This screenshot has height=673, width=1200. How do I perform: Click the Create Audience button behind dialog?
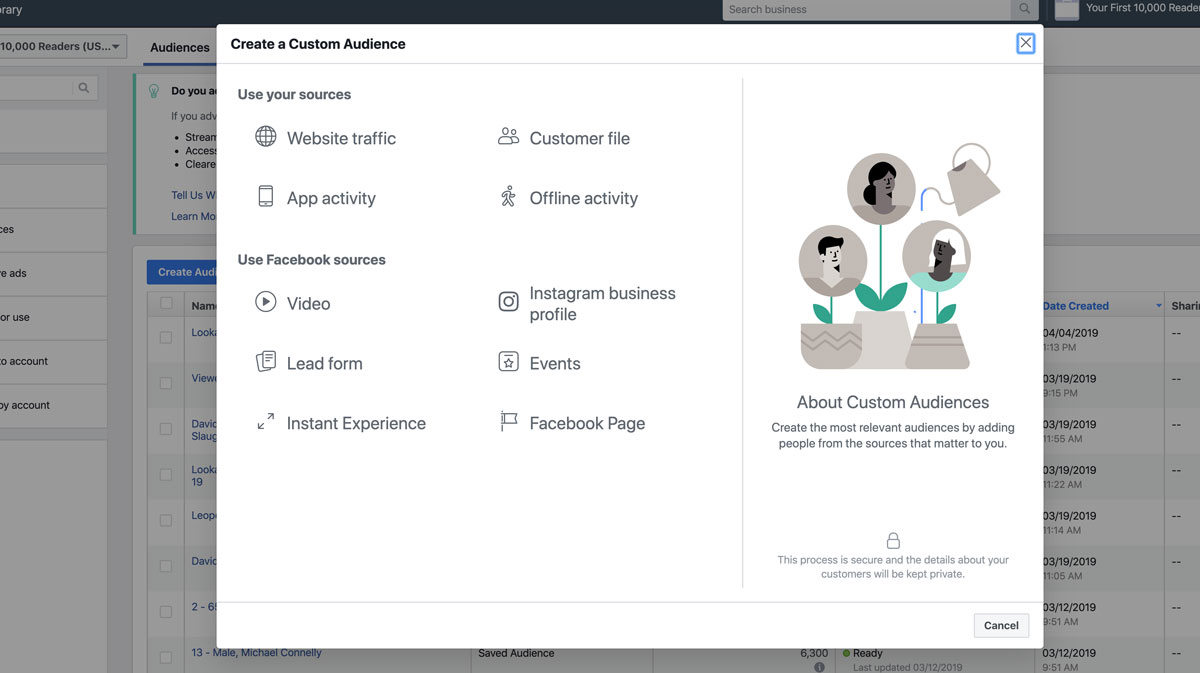182,272
